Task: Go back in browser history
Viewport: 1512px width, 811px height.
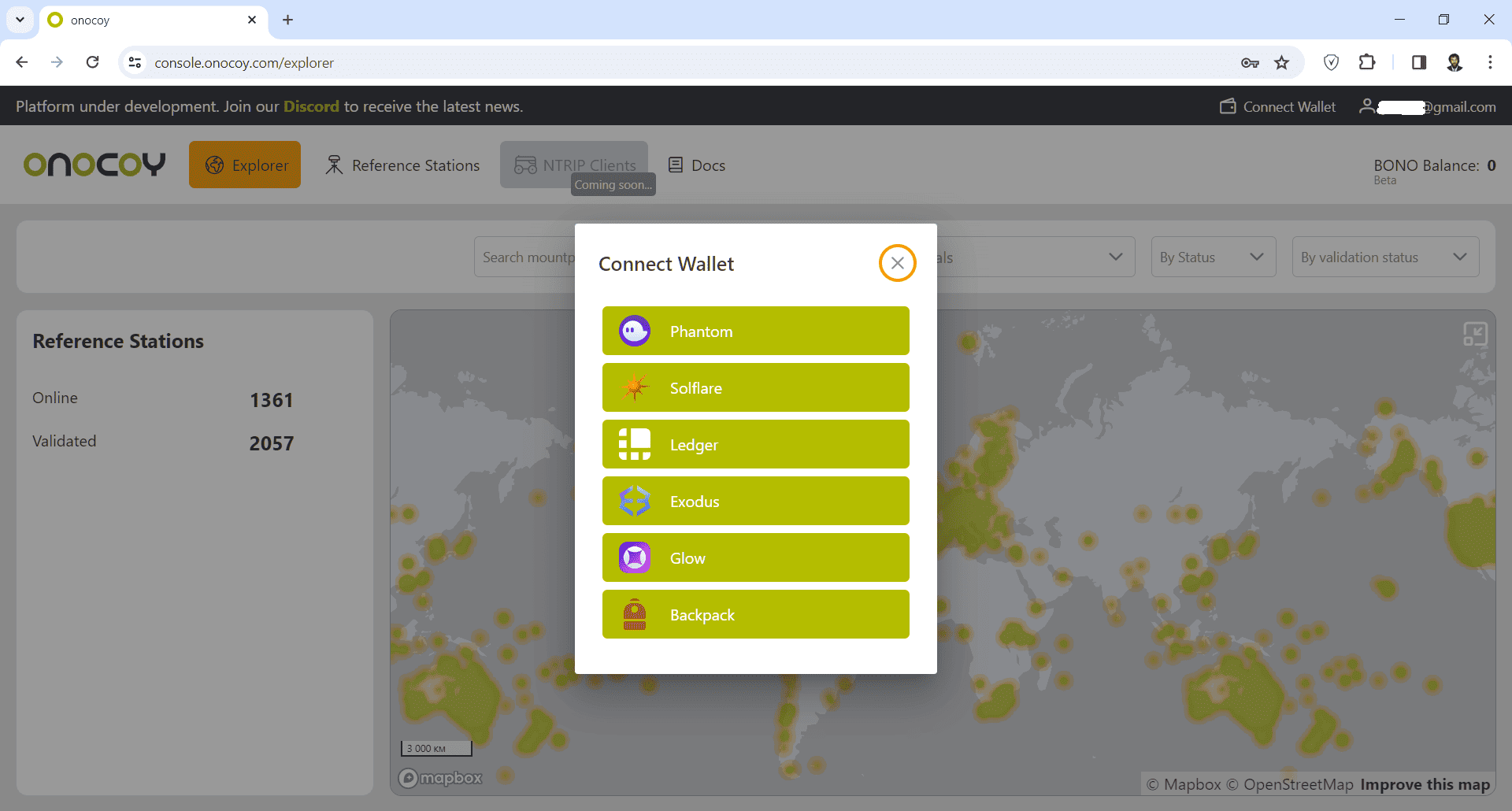Action: click(22, 62)
